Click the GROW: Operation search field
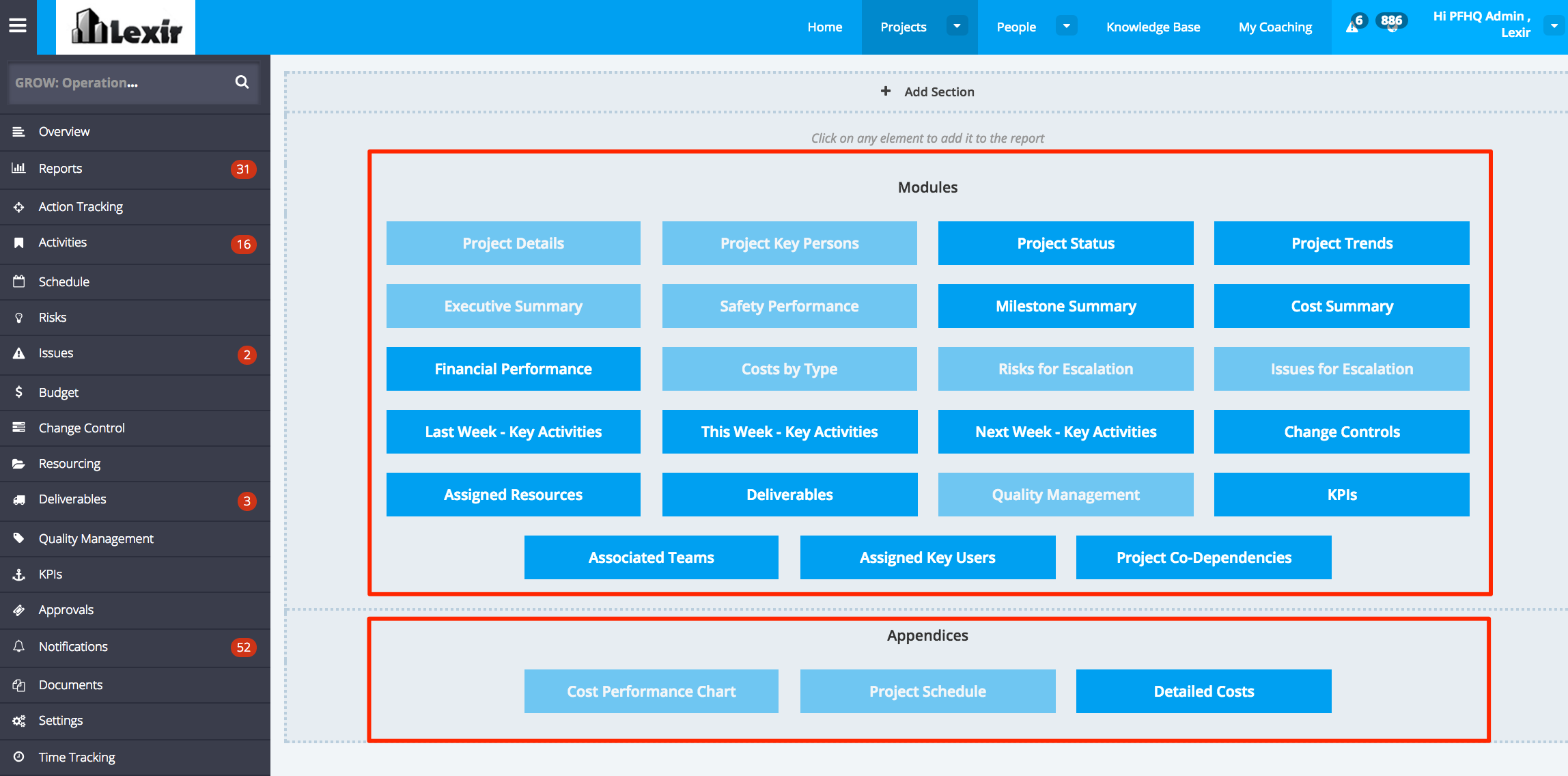Image resolution: width=1568 pixels, height=776 pixels. click(116, 83)
